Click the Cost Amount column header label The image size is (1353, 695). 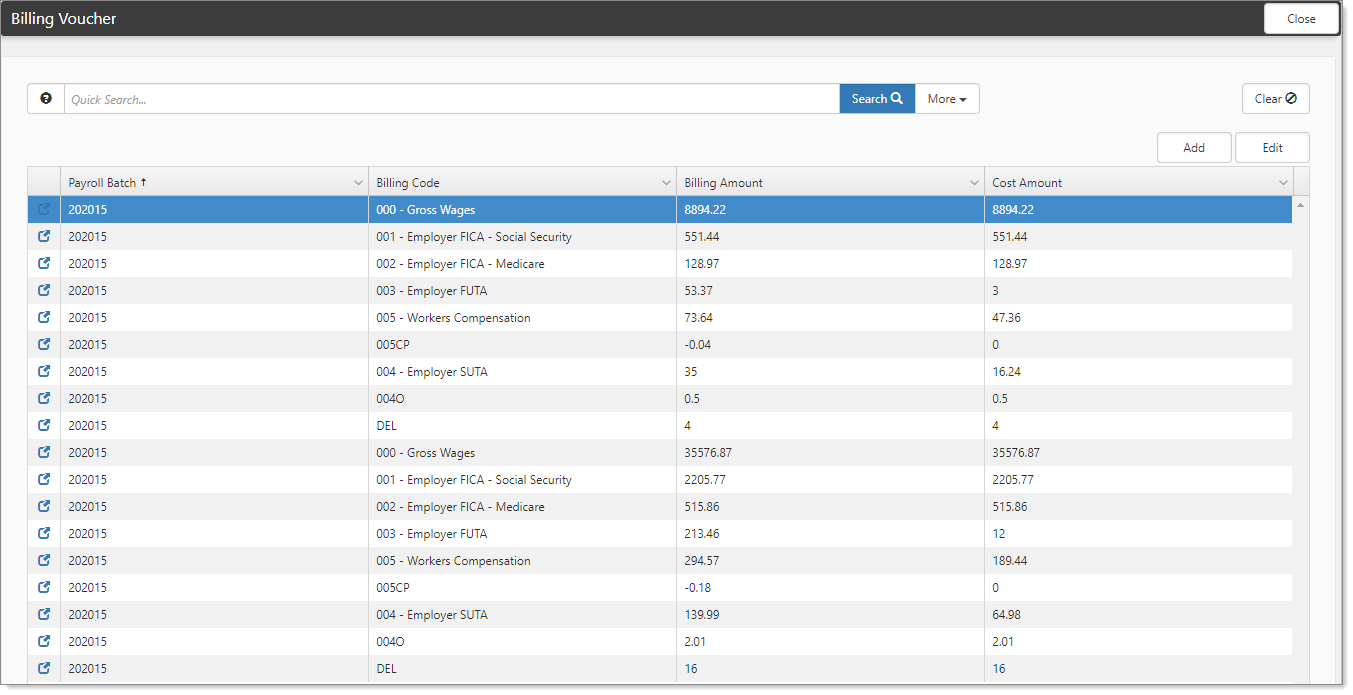click(1027, 183)
